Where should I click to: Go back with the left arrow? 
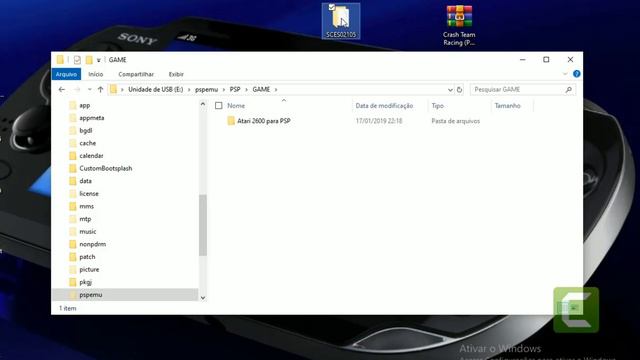(x=62, y=89)
